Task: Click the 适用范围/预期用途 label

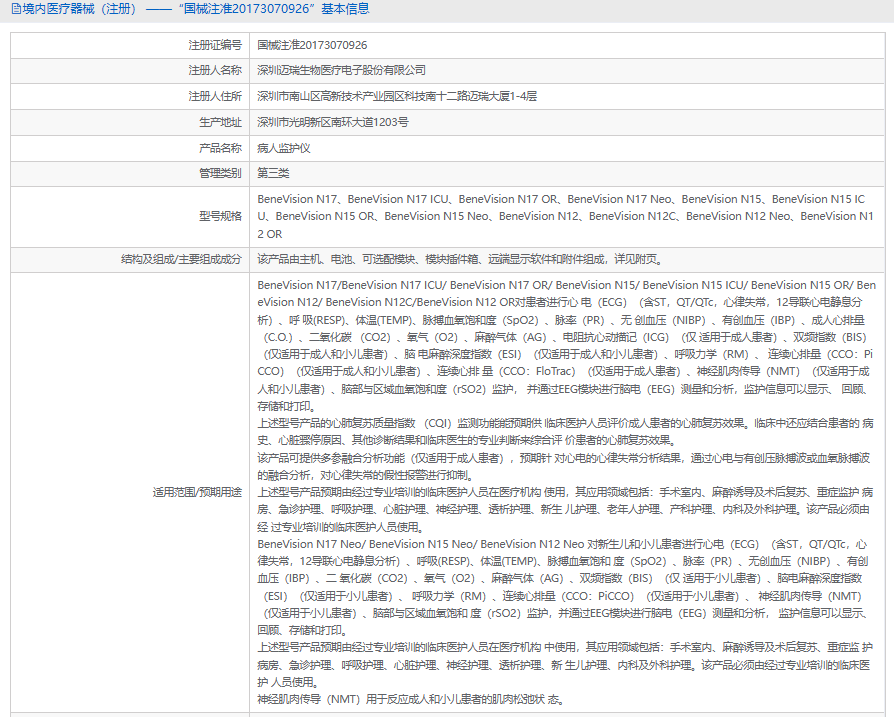Action: click(x=197, y=492)
